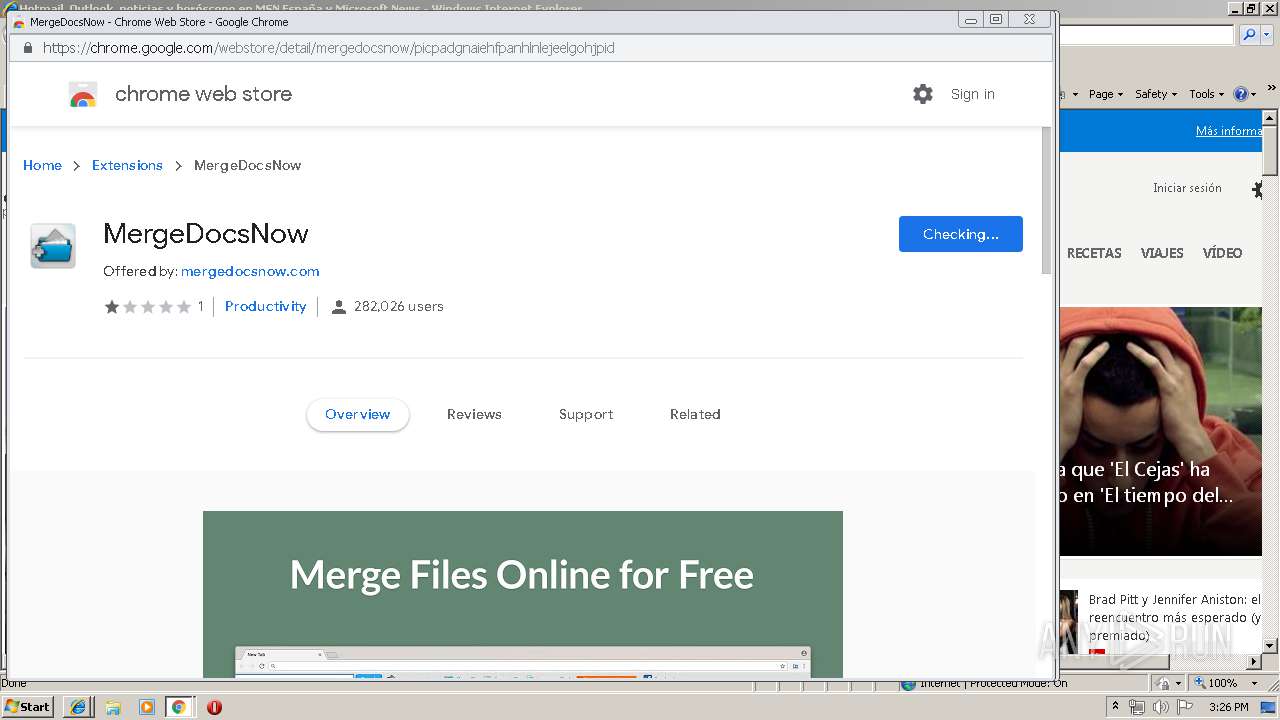This screenshot has height=720, width=1280.
Task: Click the IE zoom level magnifier
Action: (1198, 683)
